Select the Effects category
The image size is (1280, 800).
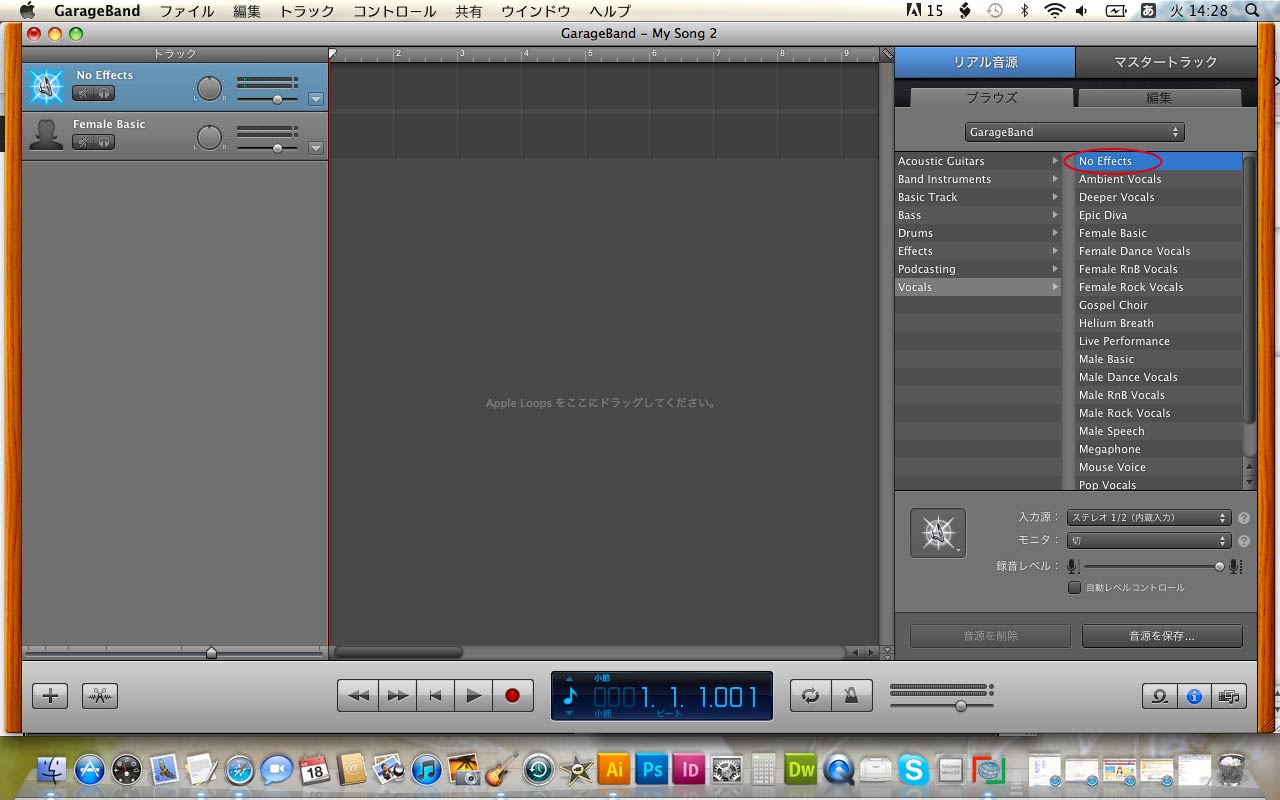(x=978, y=251)
